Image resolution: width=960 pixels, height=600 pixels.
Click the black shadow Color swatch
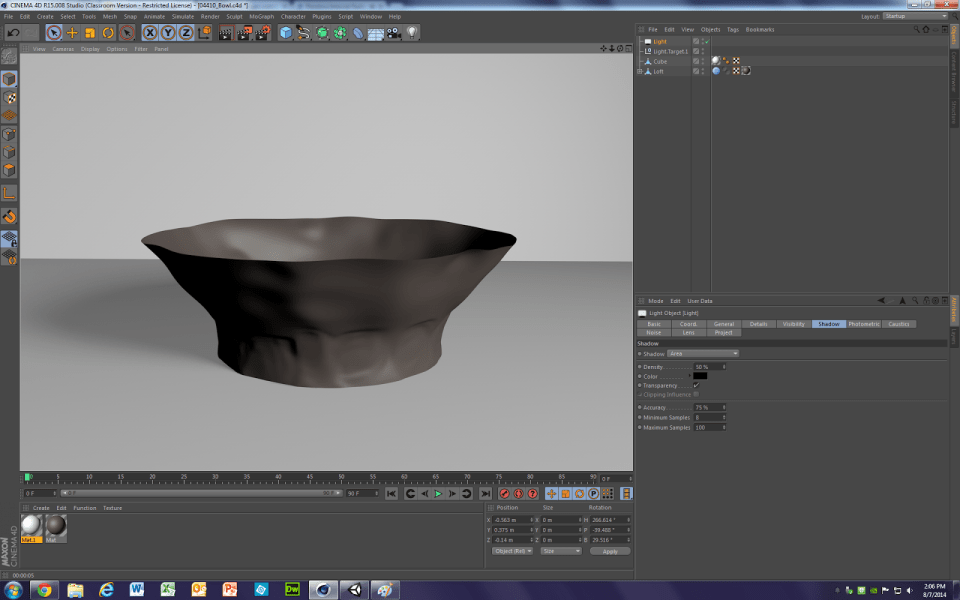[700, 376]
